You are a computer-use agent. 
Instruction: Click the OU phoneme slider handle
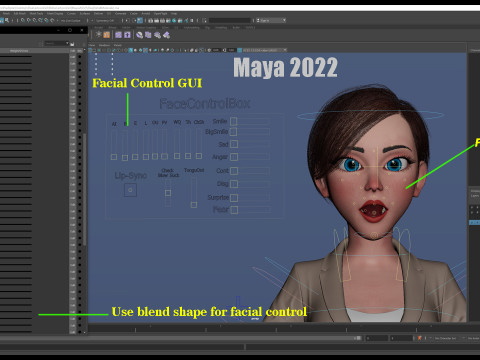(x=155, y=156)
